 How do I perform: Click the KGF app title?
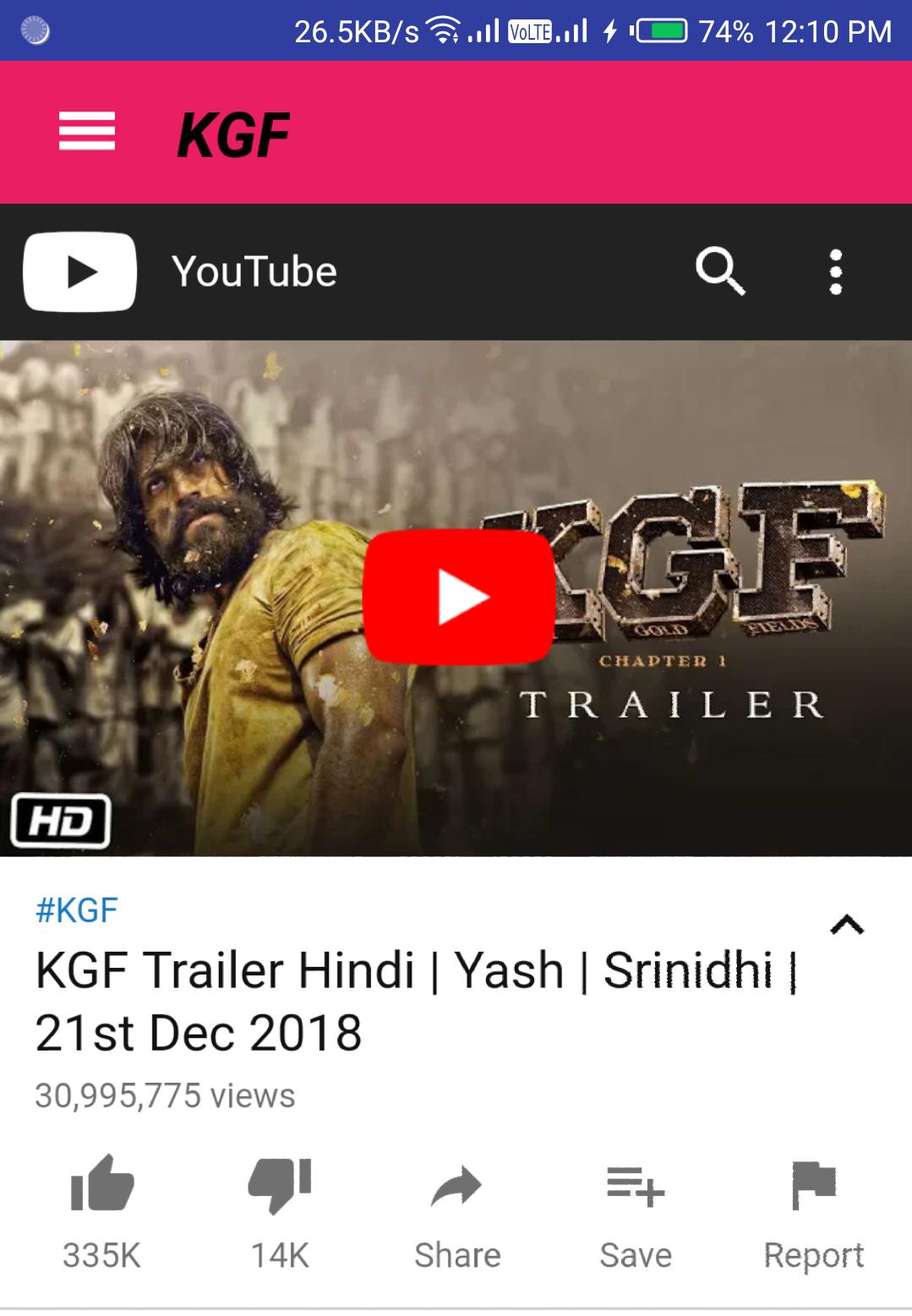point(233,135)
